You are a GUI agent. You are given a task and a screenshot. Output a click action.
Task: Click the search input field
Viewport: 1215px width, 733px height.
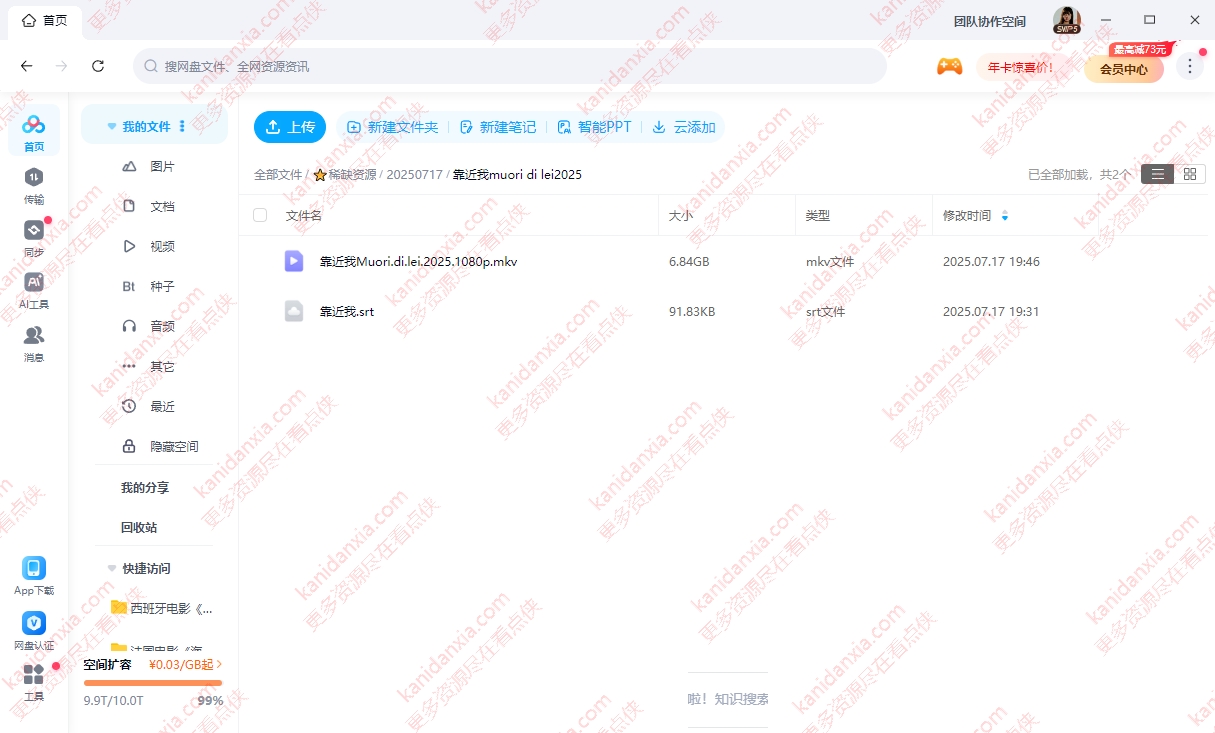click(x=510, y=66)
